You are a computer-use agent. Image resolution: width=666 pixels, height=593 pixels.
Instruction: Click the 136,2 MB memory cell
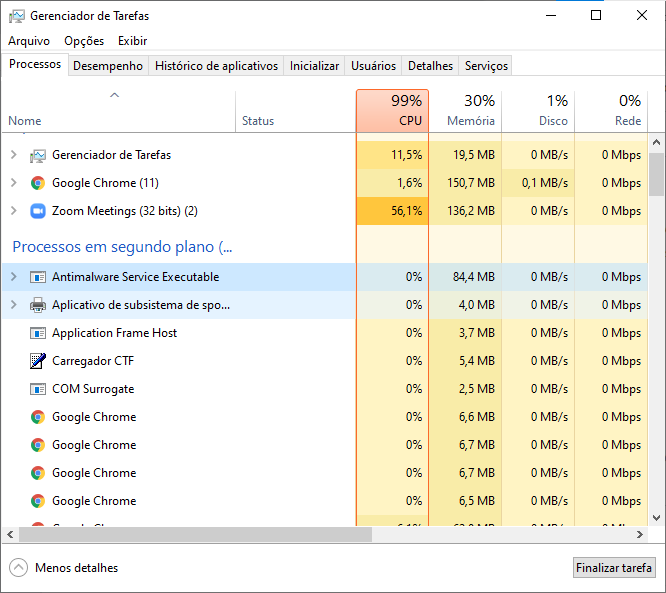point(465,211)
